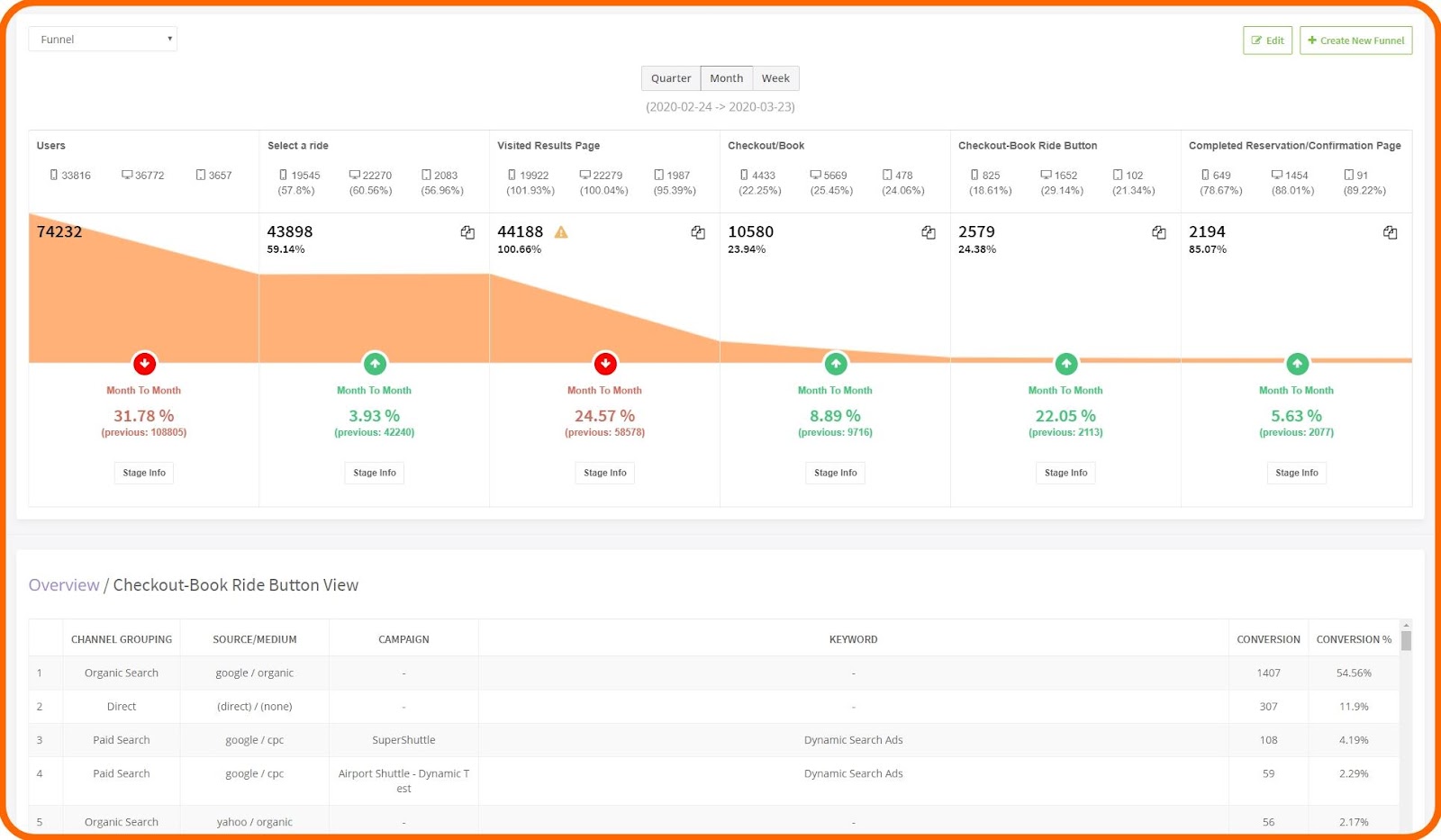Click Create New Funnel button

pos(1355,41)
